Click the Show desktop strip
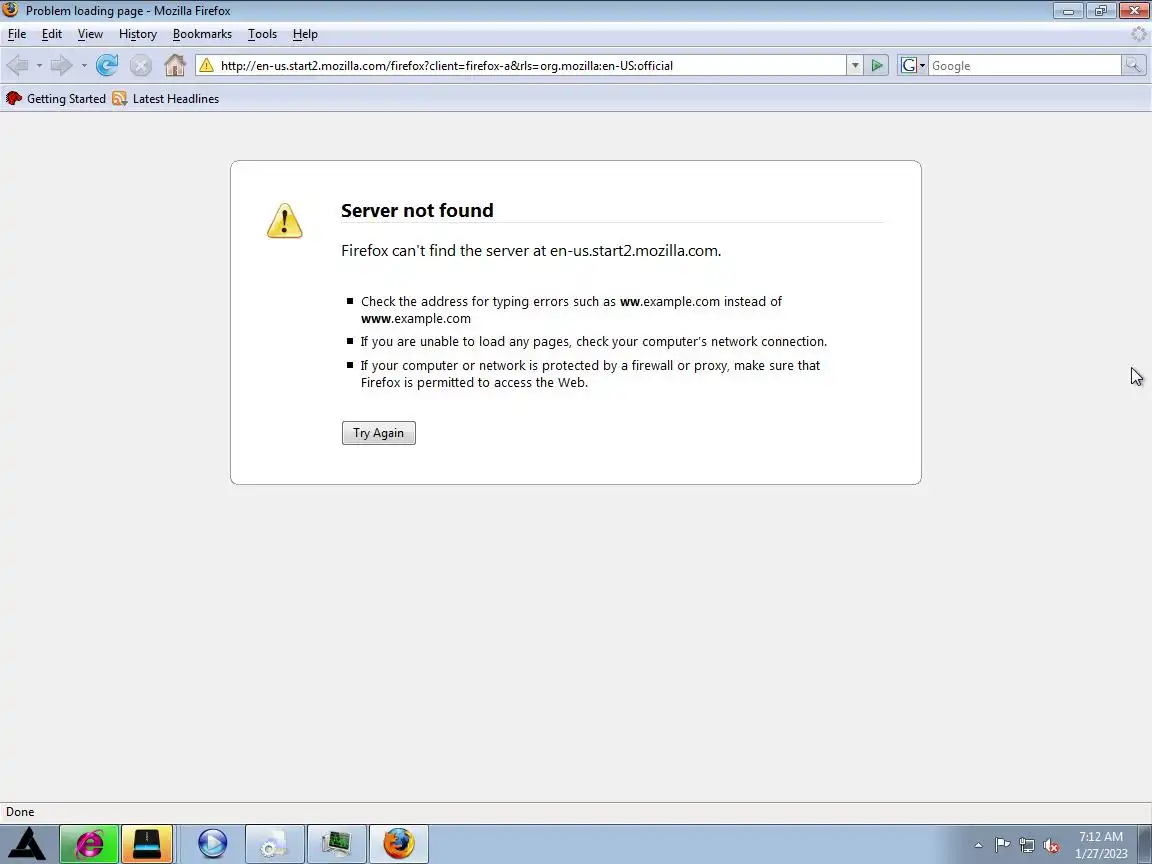1152x864 pixels. (x=1145, y=844)
